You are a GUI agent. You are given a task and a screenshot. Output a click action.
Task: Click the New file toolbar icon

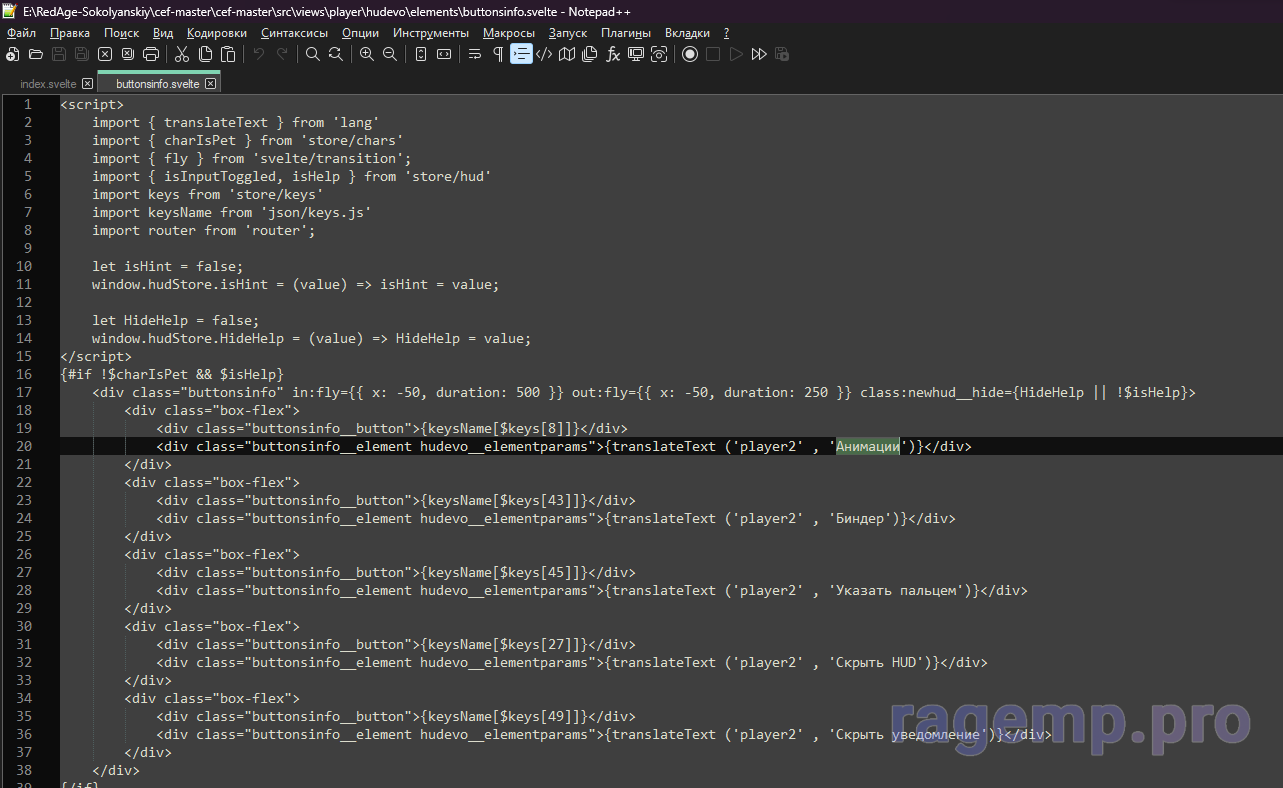tap(13, 54)
